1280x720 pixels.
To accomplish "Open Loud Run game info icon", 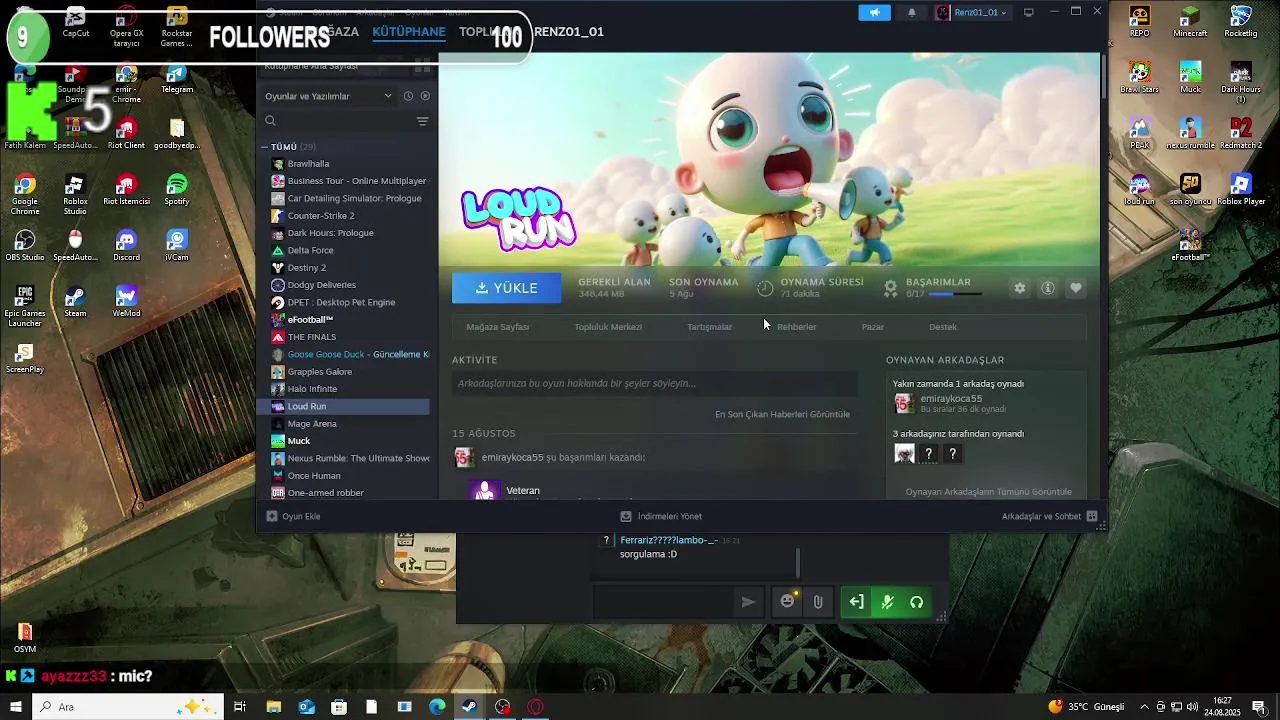I will 1048,288.
